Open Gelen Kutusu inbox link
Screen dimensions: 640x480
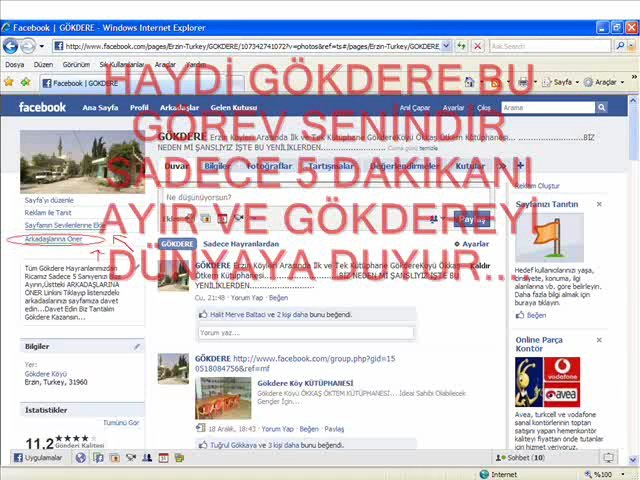point(234,108)
